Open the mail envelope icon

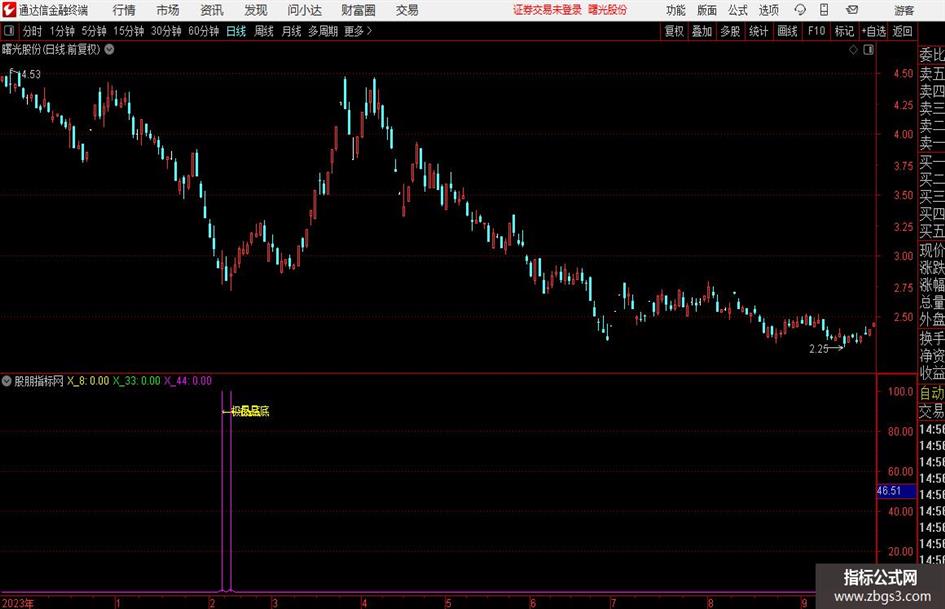[852, 10]
